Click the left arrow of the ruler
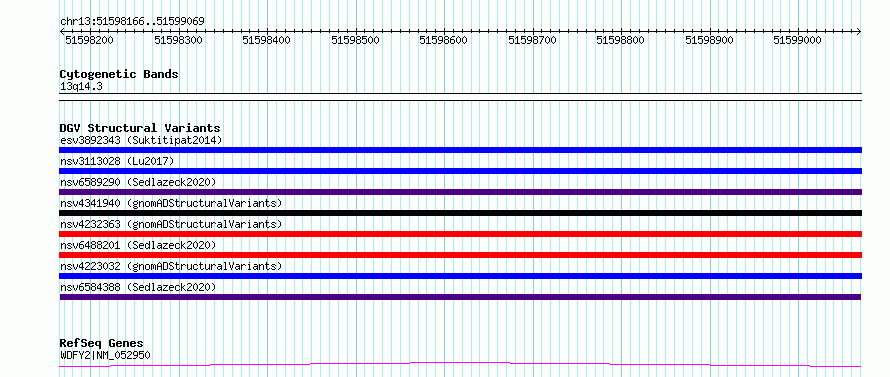 [x=62, y=32]
